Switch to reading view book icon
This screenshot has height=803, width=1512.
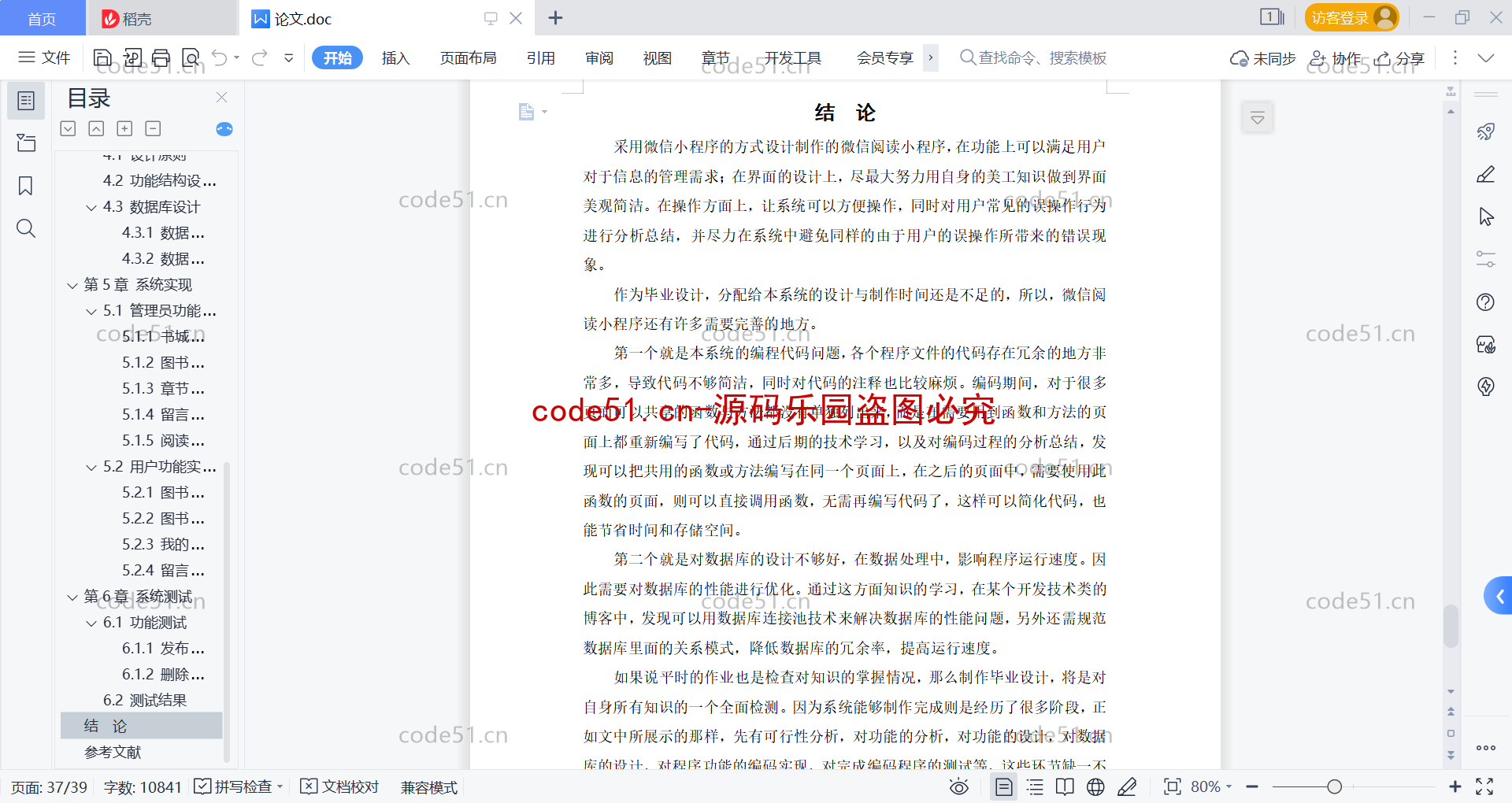1065,786
